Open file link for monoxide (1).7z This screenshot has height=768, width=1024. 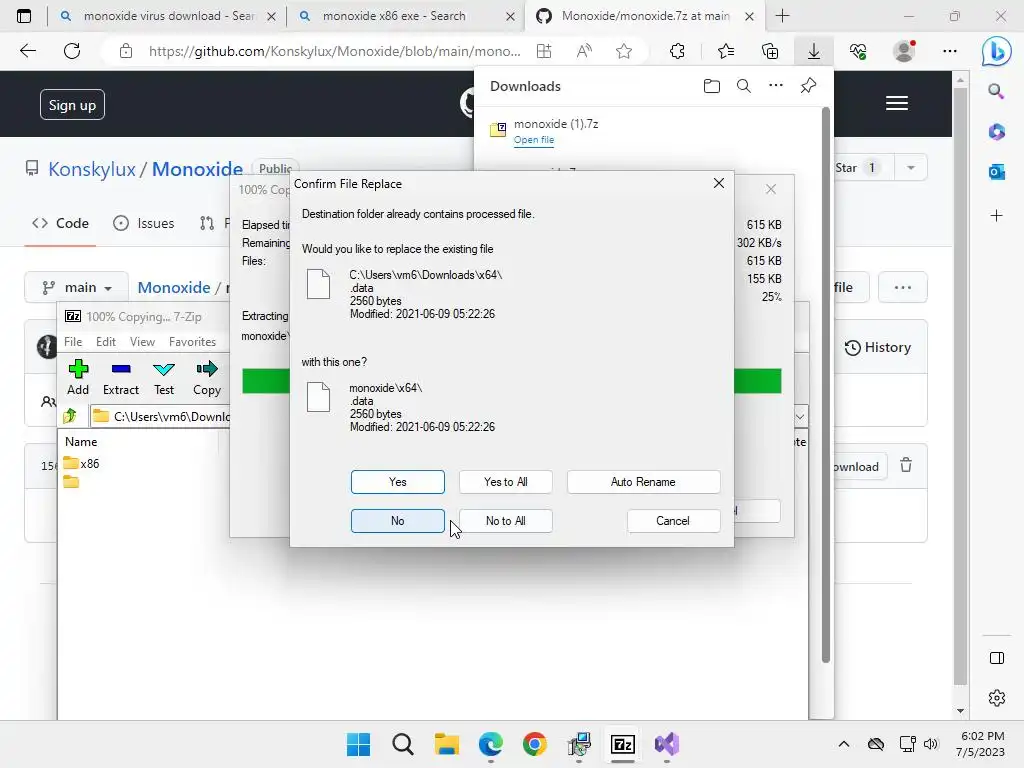(534, 140)
